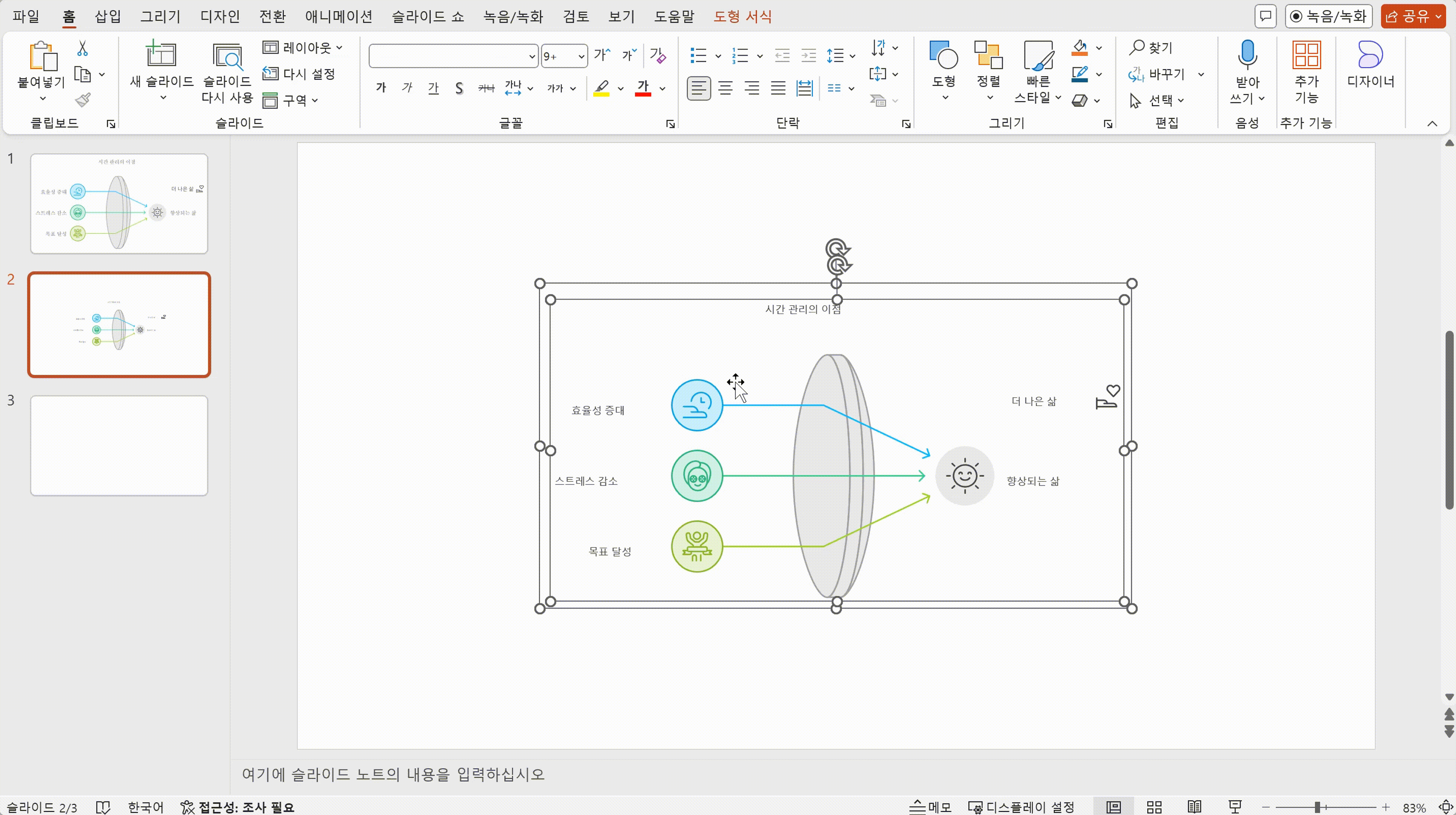This screenshot has width=1456, height=815.
Task: Open the font name combo box
Action: [453, 56]
